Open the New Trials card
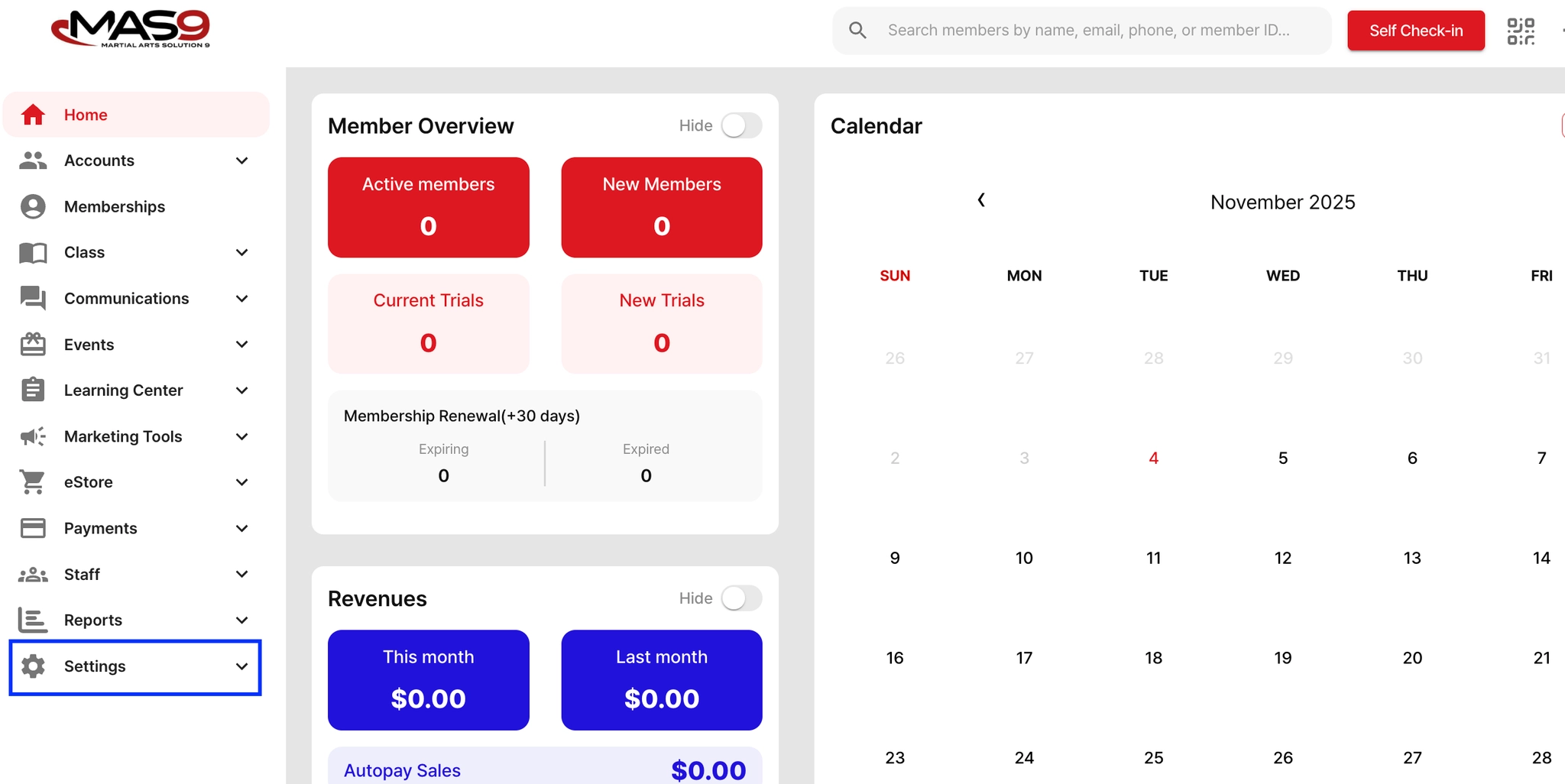Viewport: 1565px width, 784px height. [662, 324]
